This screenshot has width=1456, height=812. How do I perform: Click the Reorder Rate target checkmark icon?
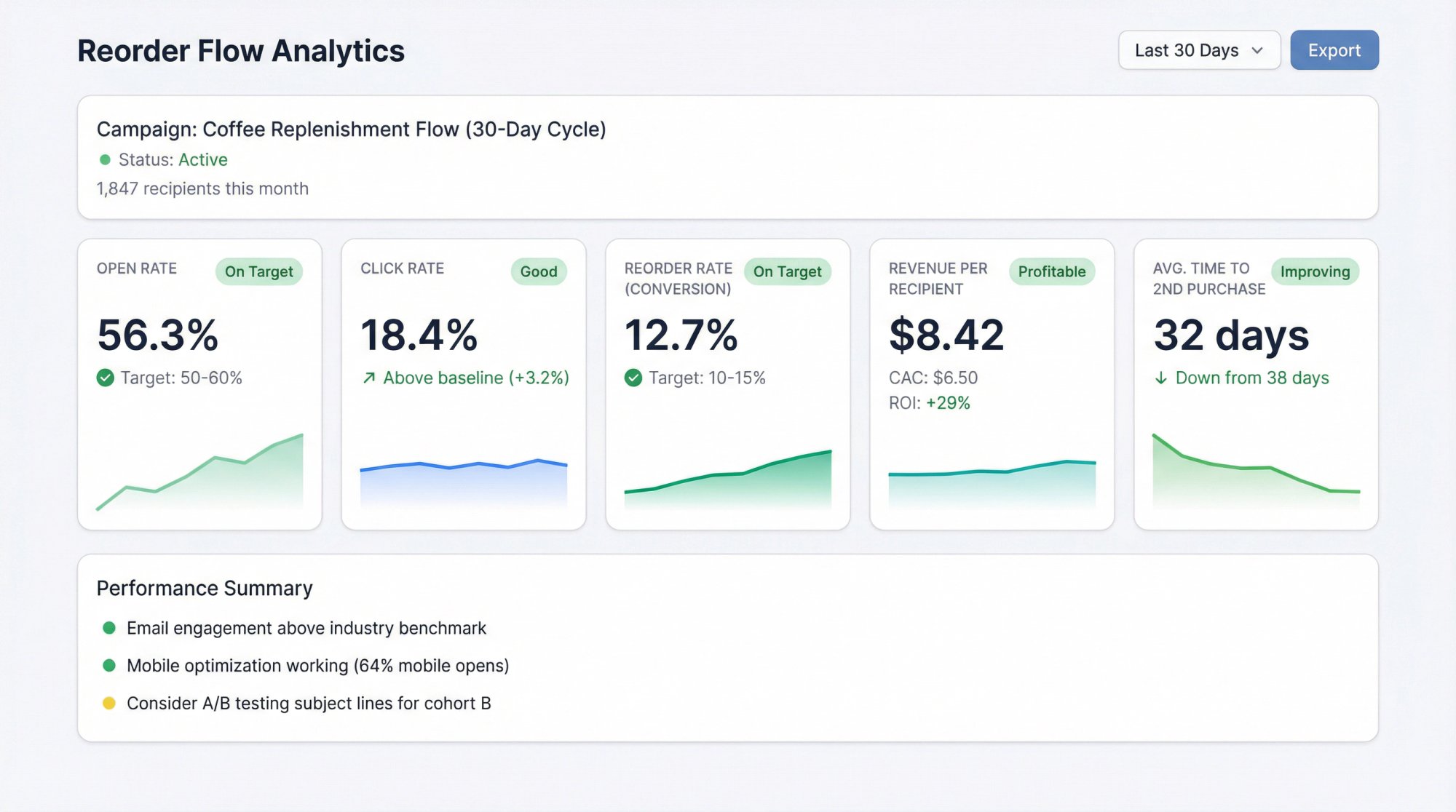(x=633, y=378)
